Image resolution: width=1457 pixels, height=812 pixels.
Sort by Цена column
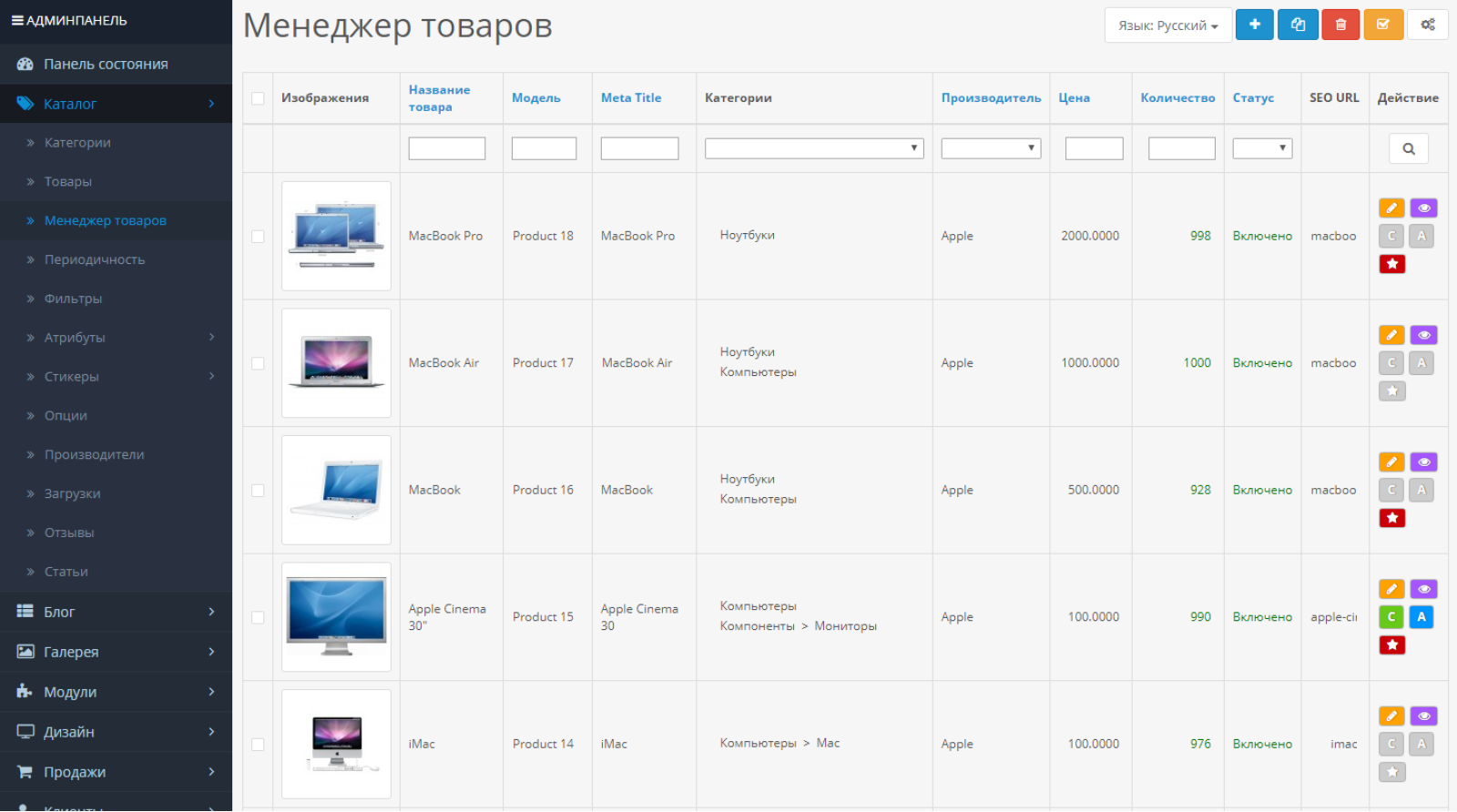click(1074, 98)
